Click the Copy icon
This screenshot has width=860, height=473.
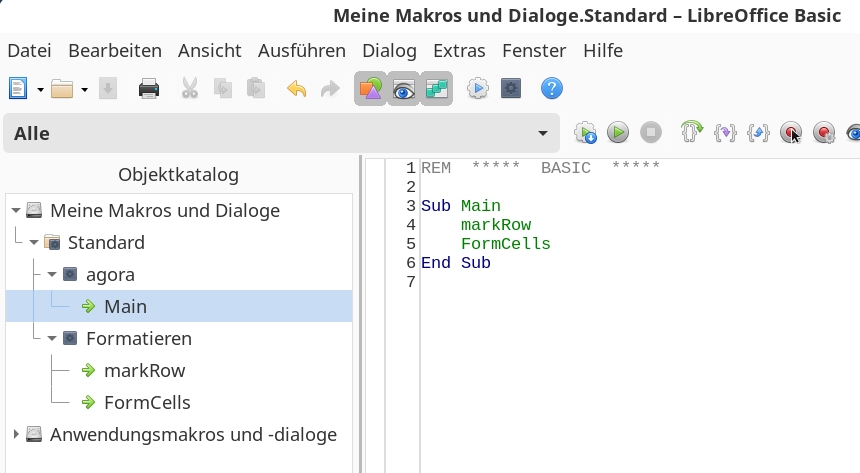click(223, 88)
